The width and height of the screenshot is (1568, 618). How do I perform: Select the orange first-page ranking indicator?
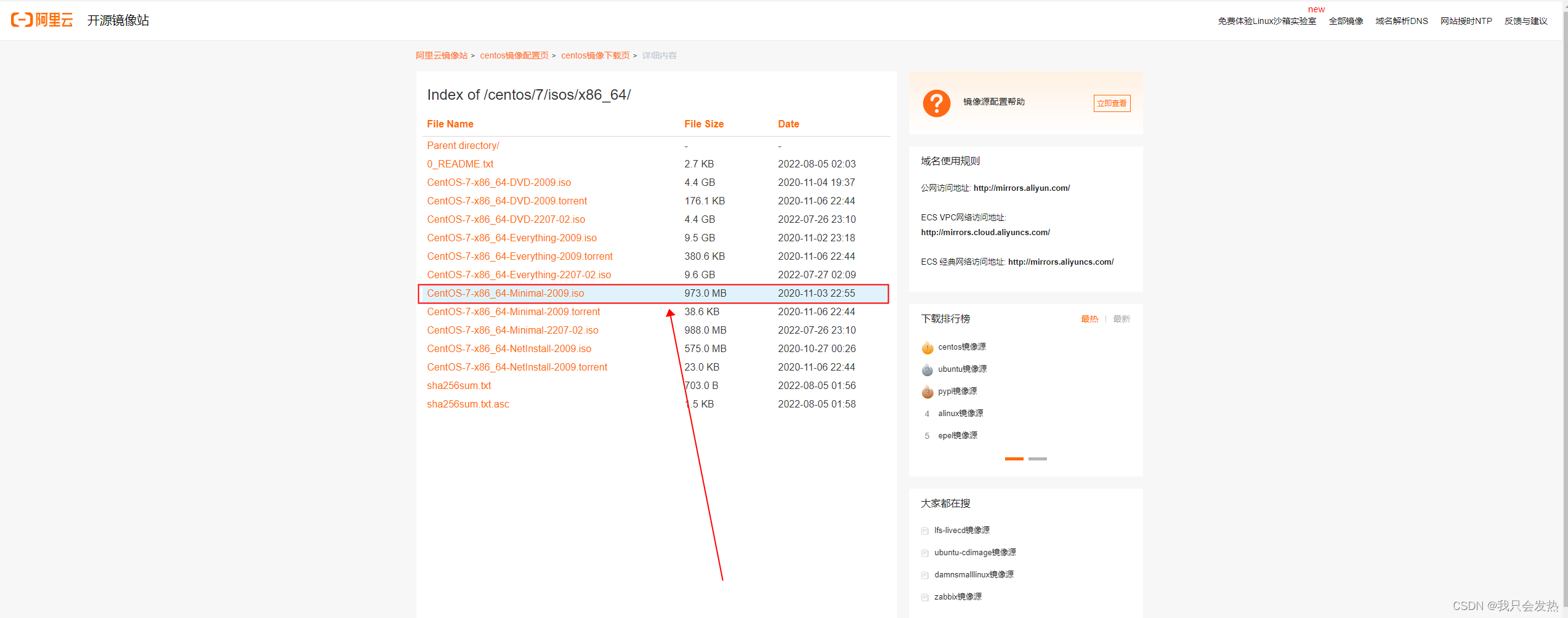pos(1014,459)
